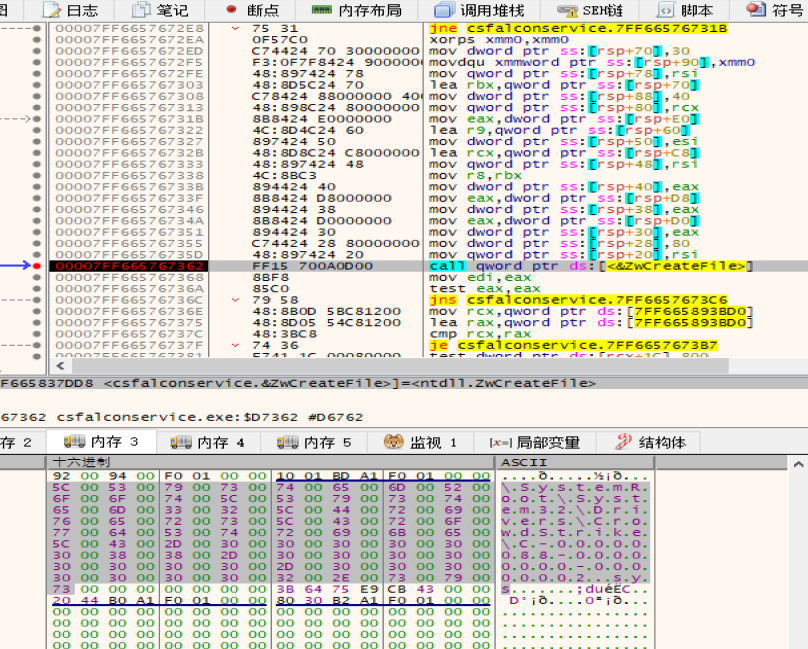Screen dimensions: 808x649
Task: Click the csfalconservice.exe:$D7362 #D6762 info line
Action: pyautogui.click(x=181, y=417)
